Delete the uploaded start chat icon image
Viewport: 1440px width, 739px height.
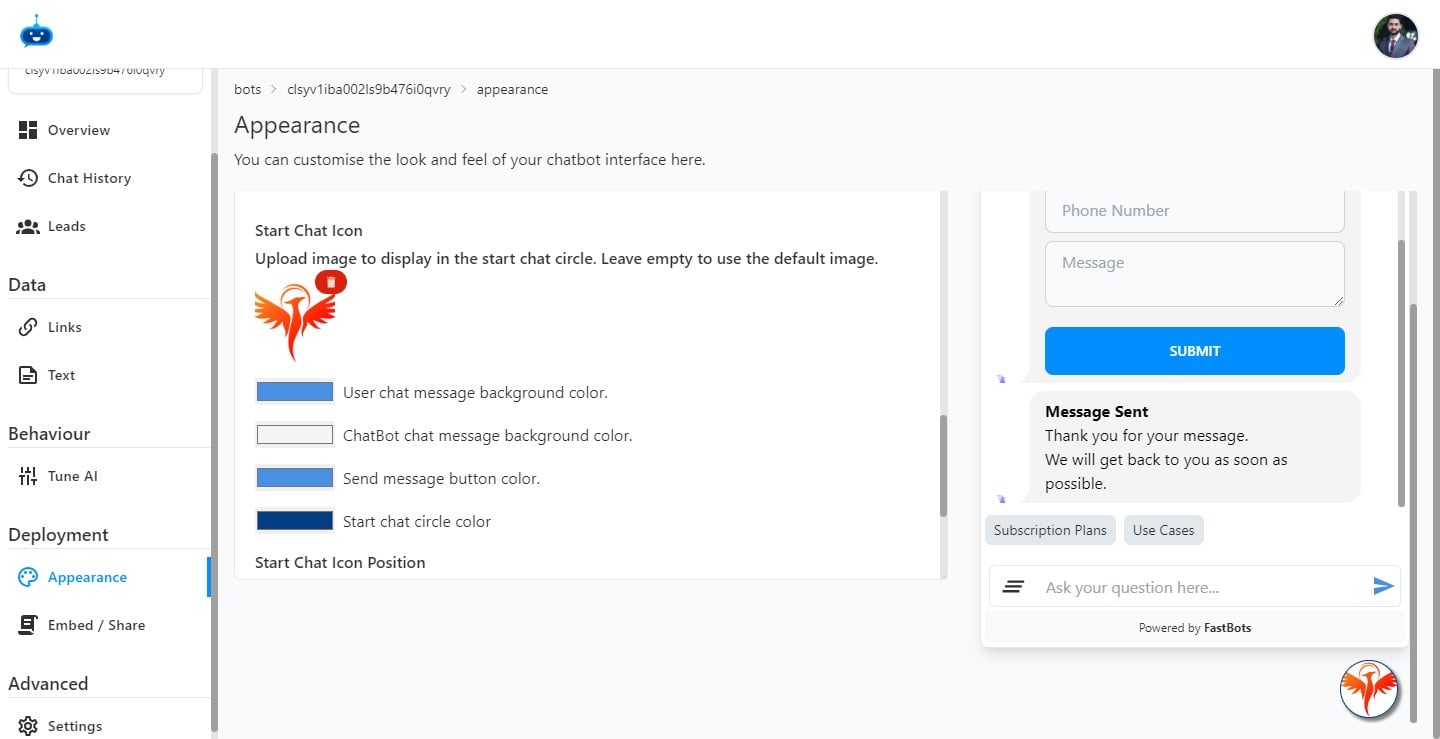330,281
